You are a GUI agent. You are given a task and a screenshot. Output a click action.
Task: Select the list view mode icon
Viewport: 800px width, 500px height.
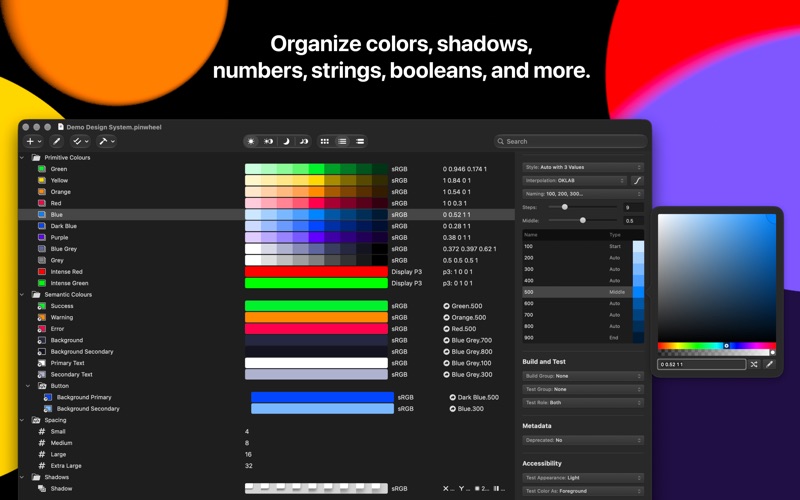tap(342, 141)
